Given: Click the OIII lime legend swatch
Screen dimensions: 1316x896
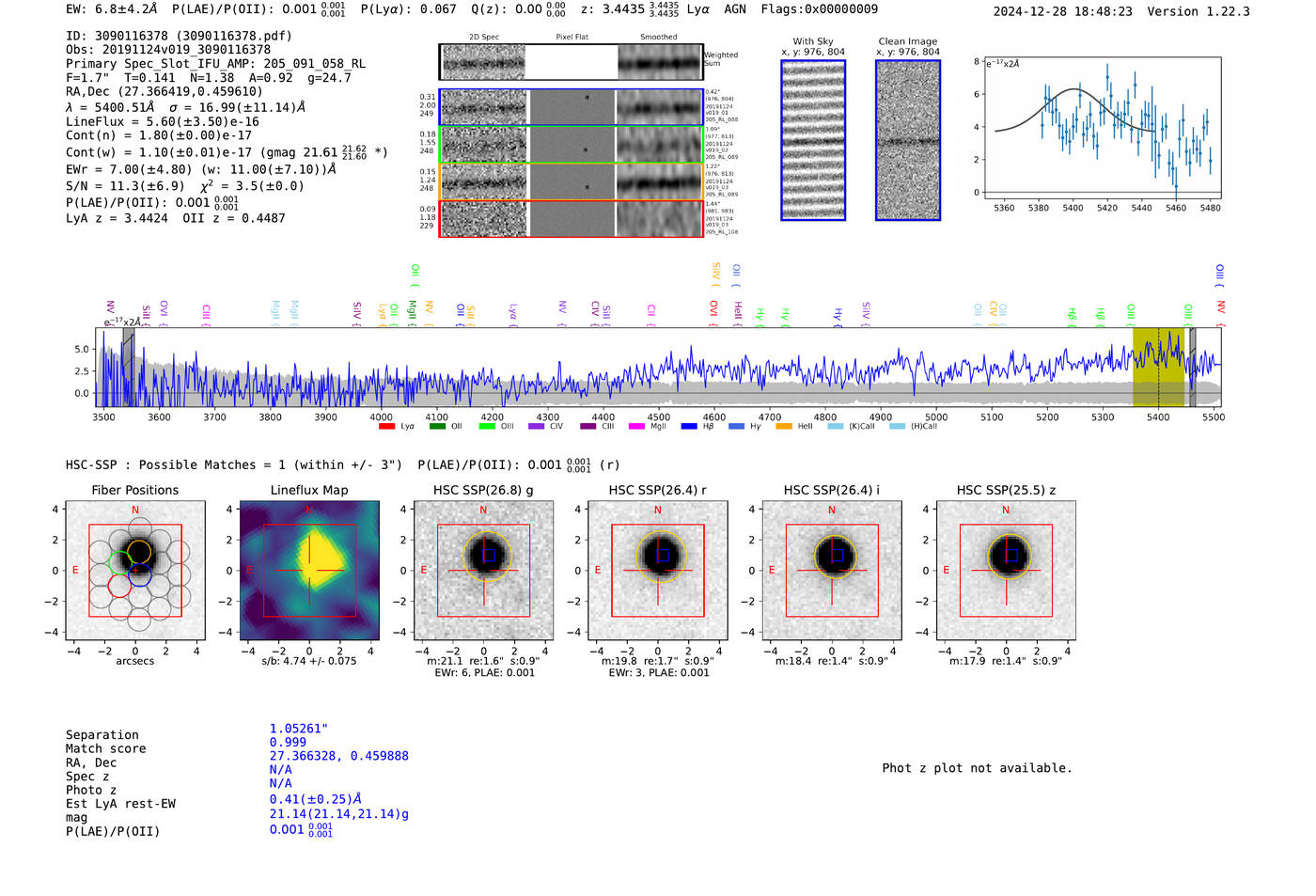Looking at the screenshot, I should pyautogui.click(x=487, y=427).
